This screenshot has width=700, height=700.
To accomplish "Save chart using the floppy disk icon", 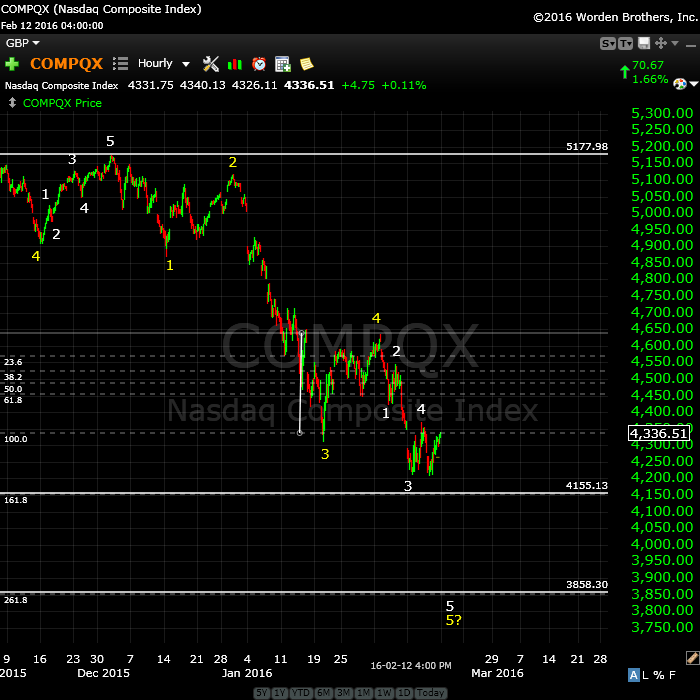I will coord(644,43).
